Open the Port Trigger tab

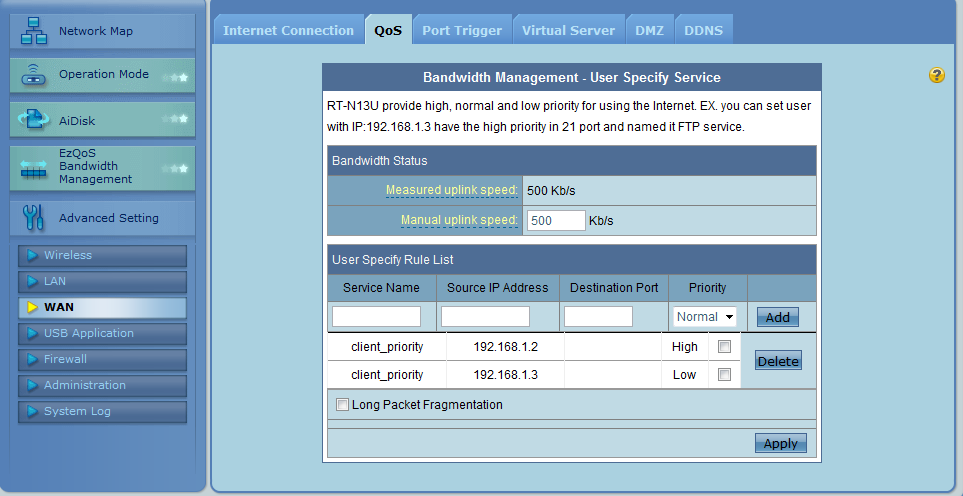462,30
